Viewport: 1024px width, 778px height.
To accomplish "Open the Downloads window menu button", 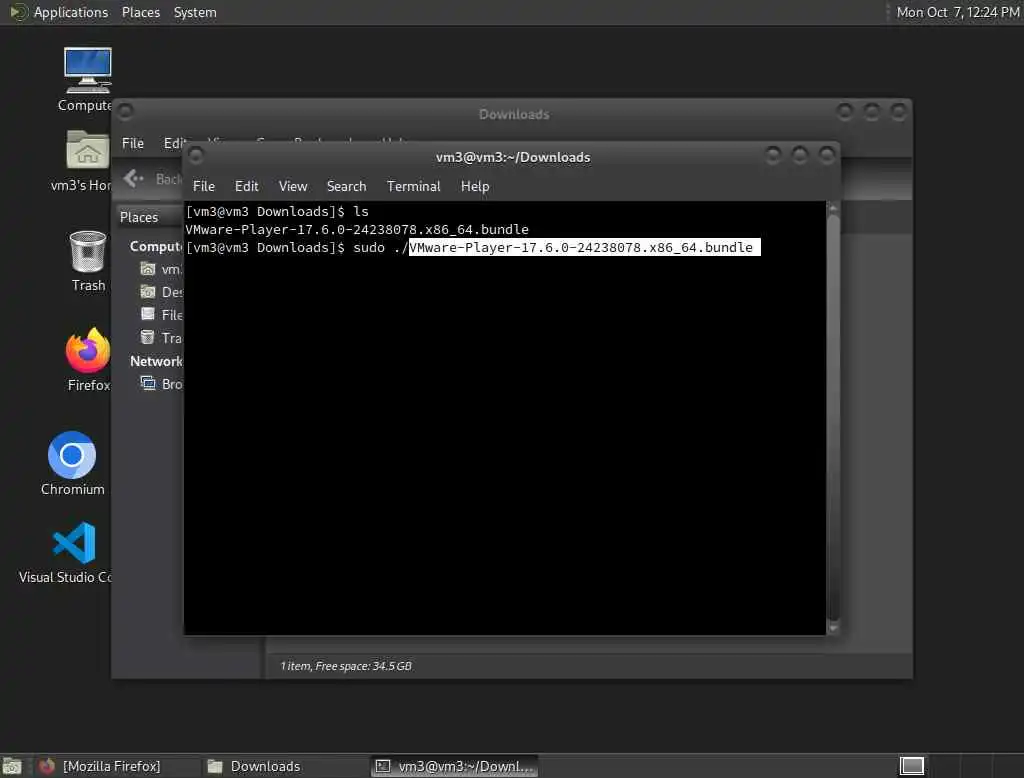I will tap(126, 112).
